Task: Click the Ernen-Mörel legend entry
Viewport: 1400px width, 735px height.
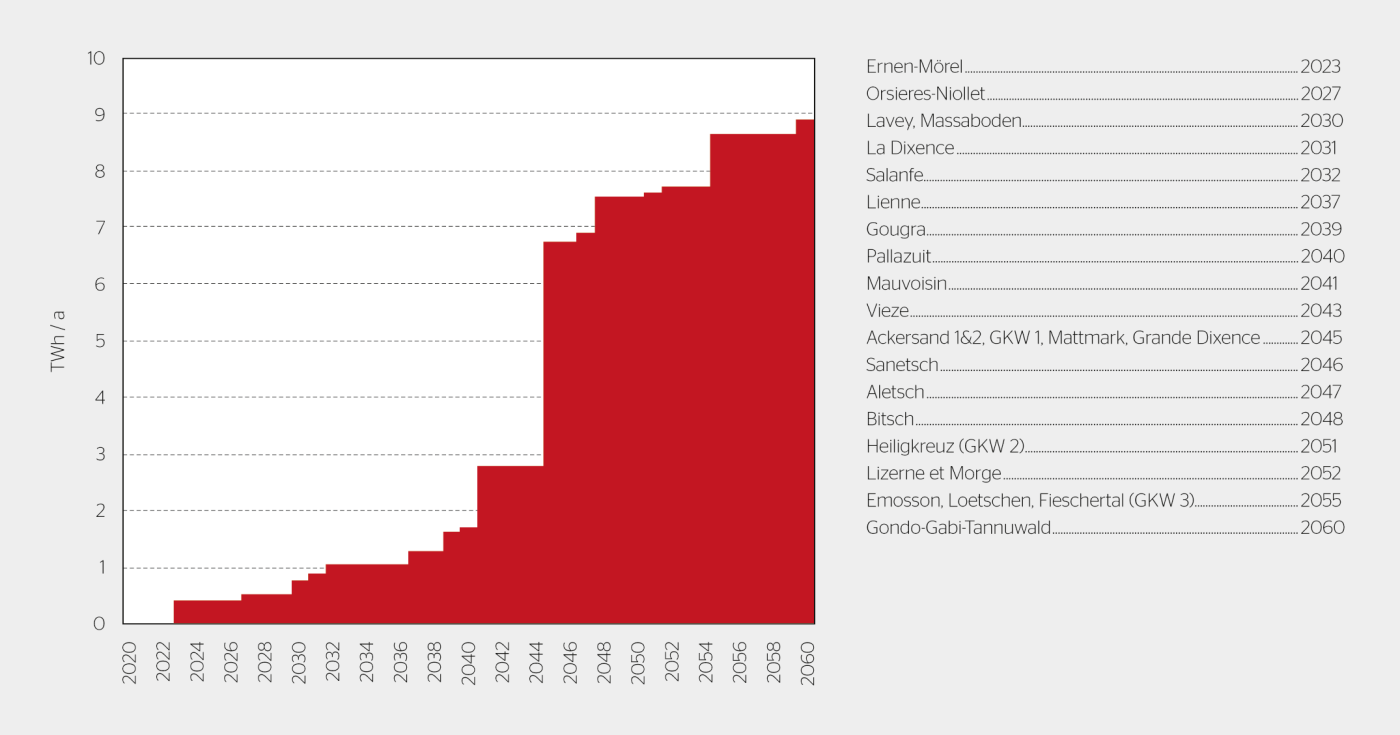Action: click(1103, 67)
